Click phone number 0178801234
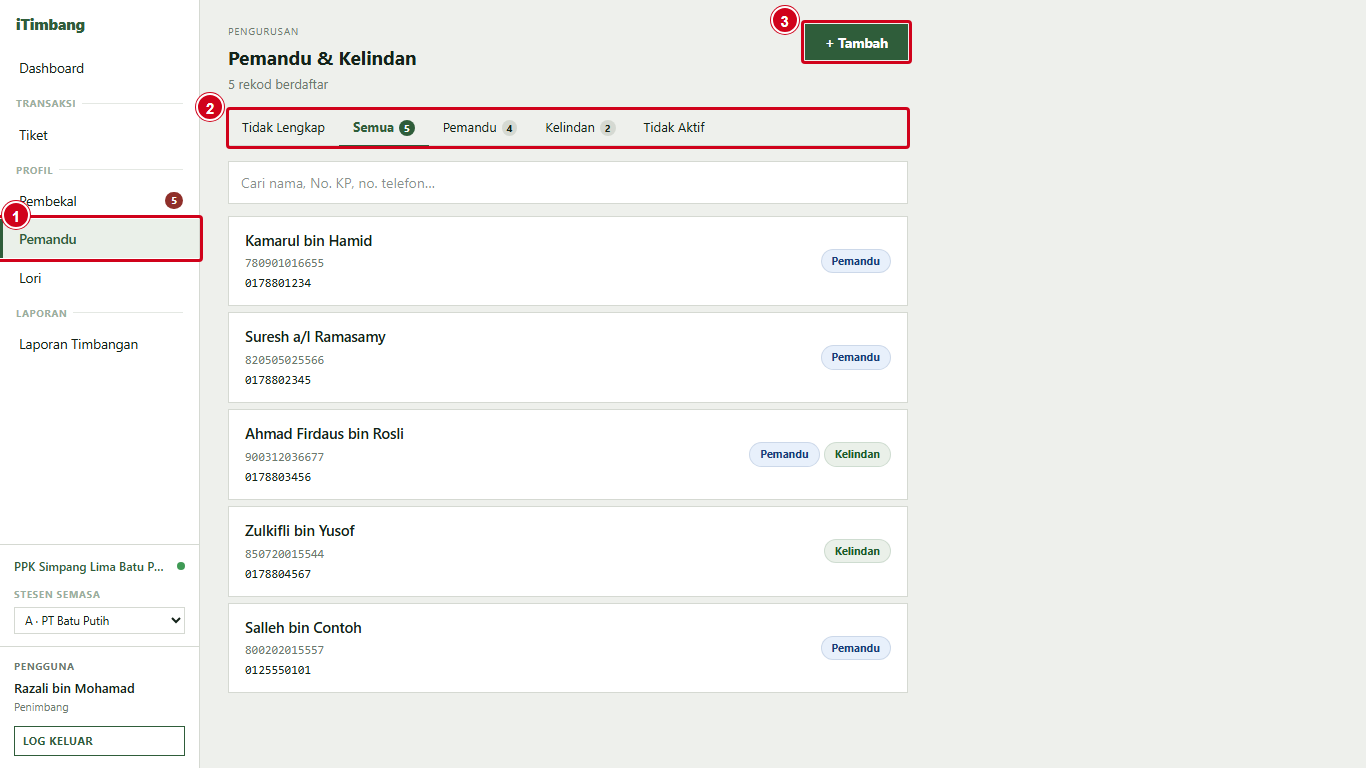Screen dimensions: 1366x768 tap(278, 283)
